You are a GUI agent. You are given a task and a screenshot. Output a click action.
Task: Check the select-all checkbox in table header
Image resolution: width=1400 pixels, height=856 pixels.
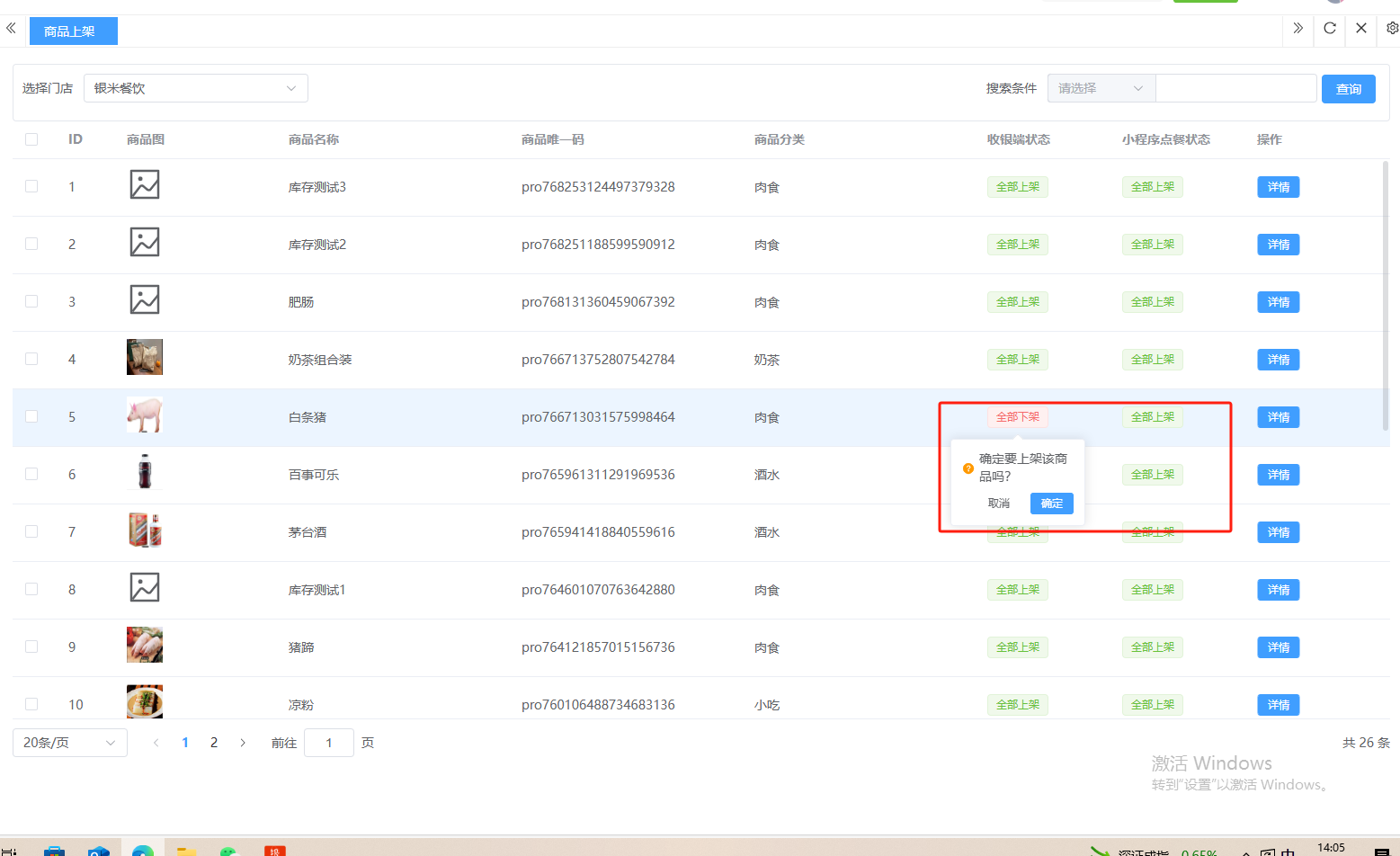coord(31,139)
